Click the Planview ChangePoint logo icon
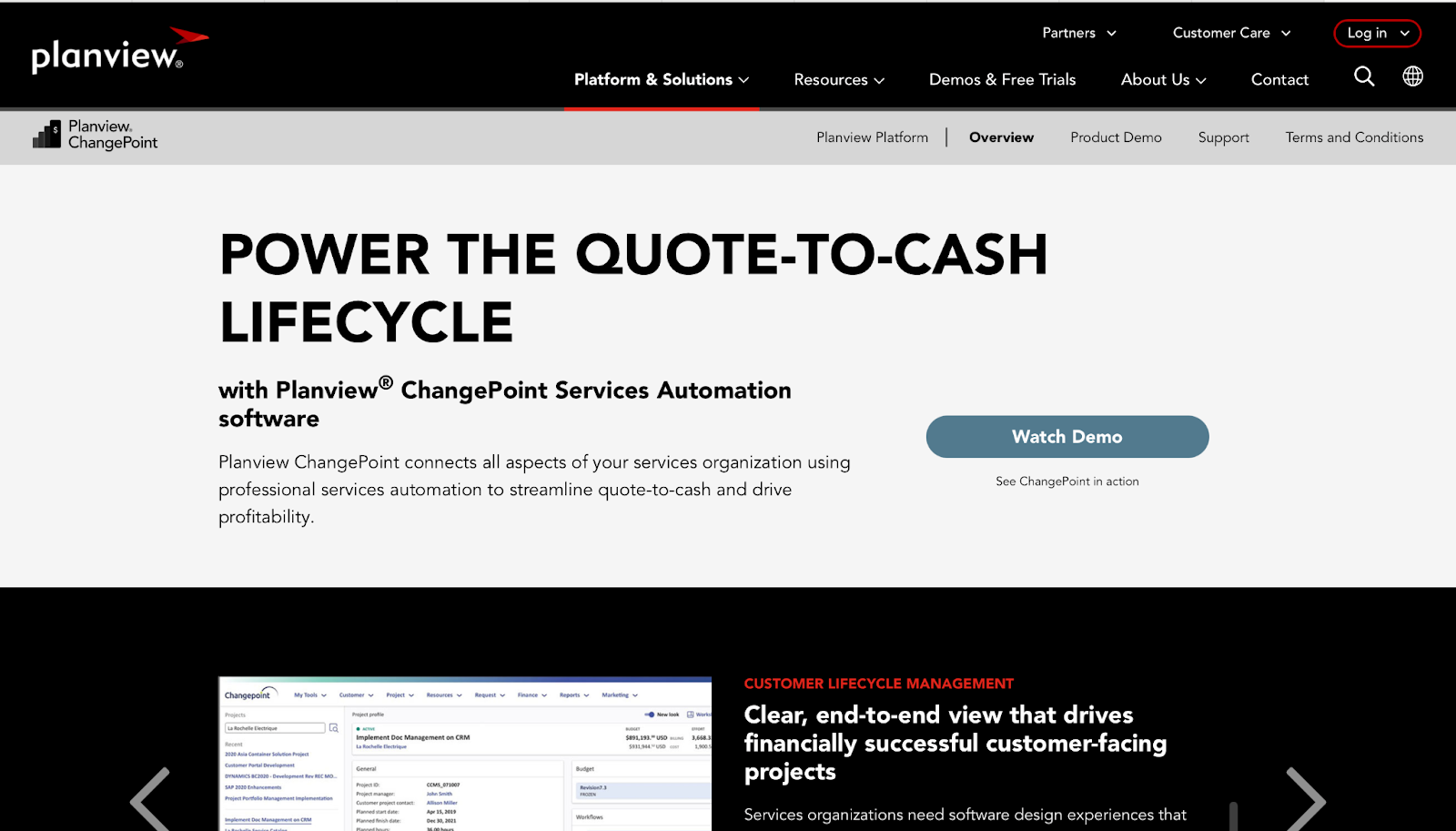Image resolution: width=1456 pixels, height=831 pixels. point(45,136)
